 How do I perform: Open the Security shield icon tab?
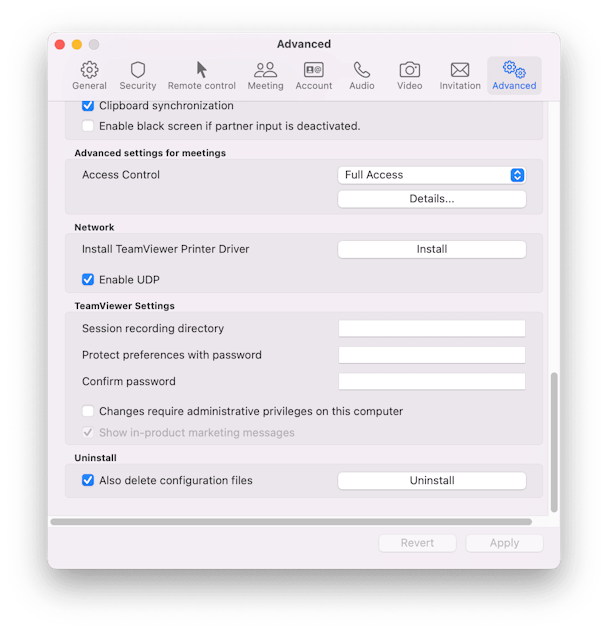(137, 75)
